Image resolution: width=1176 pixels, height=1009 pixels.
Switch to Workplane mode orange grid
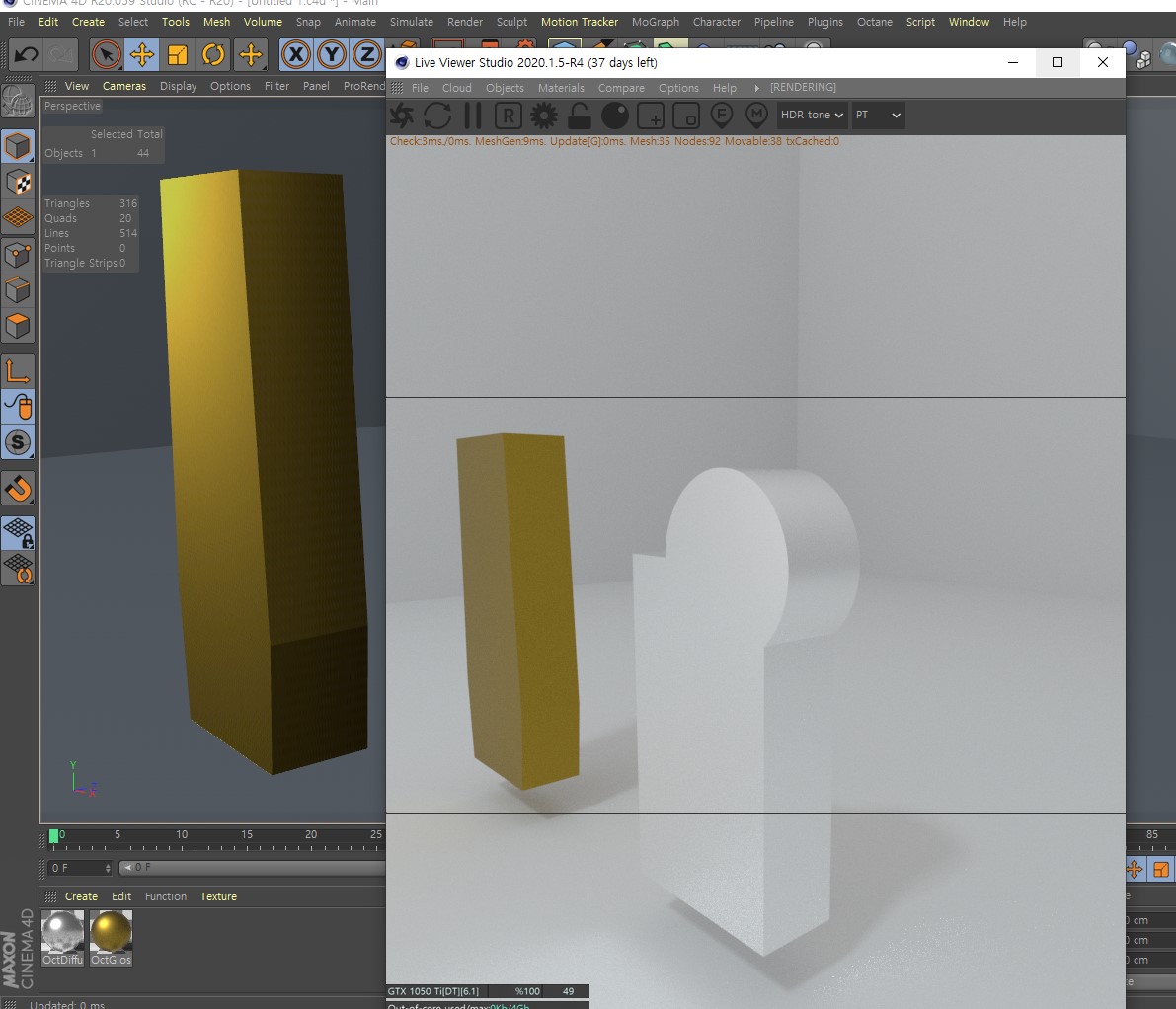pos(18,217)
